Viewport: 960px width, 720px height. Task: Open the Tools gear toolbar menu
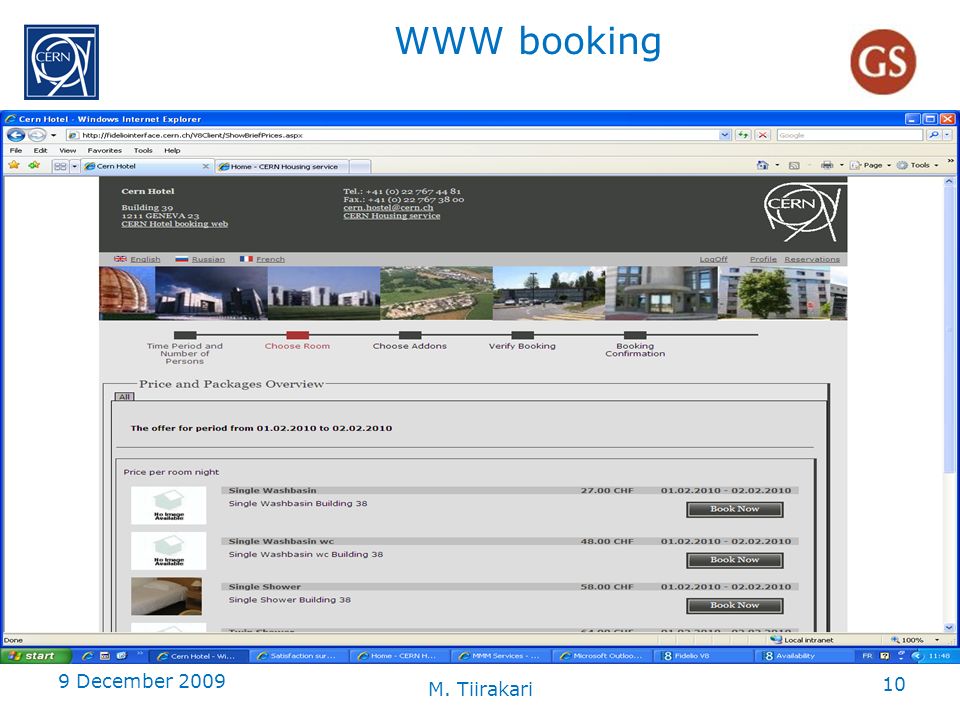point(917,165)
